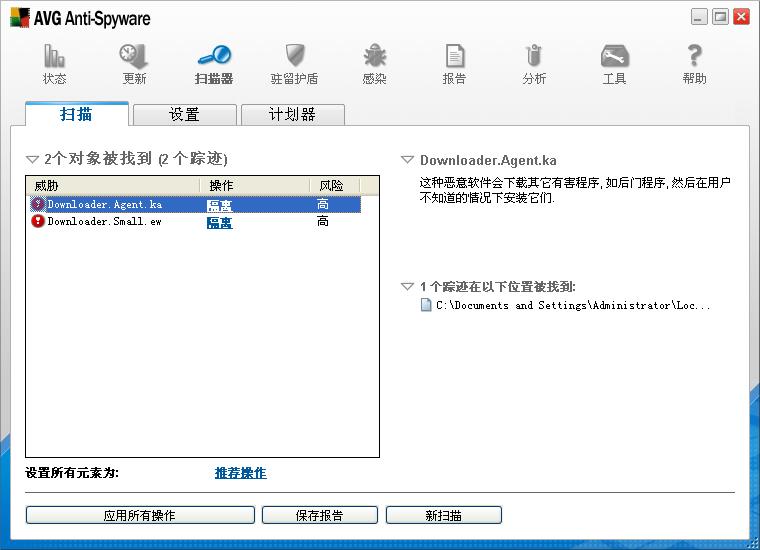Select the Downloader.Agent.ka row
760x550 pixels.
(195, 204)
